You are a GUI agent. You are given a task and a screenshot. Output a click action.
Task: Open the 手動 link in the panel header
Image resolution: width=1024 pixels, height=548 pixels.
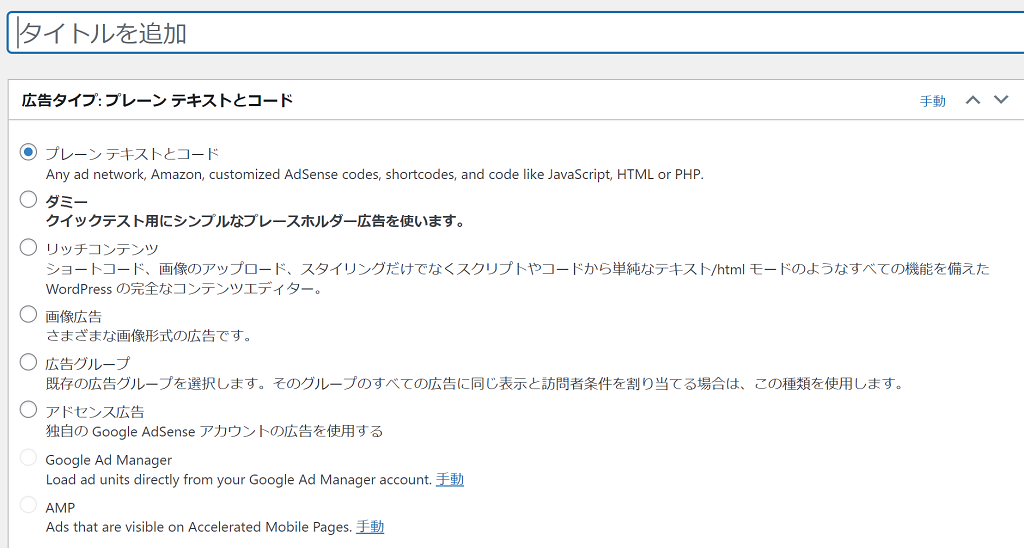932,101
